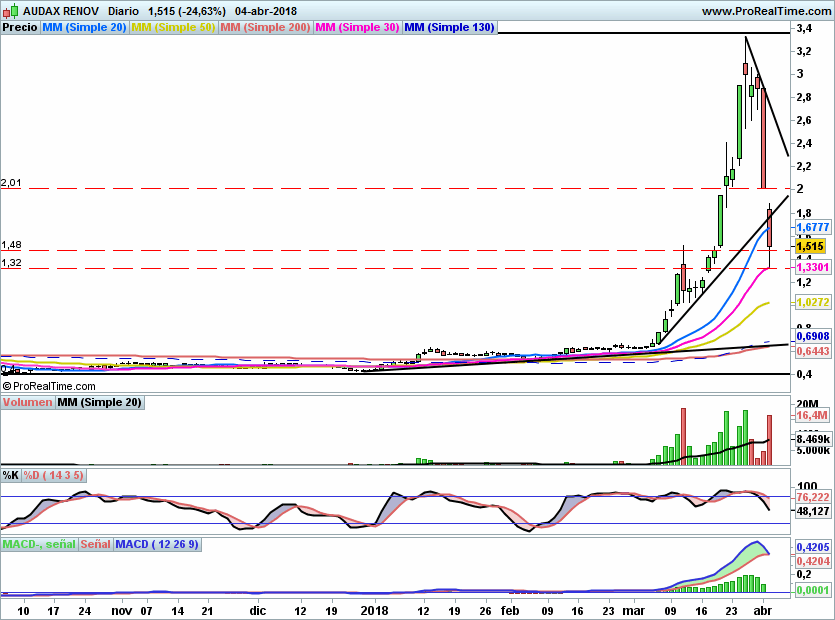
Task: Select the 2,01 horizontal line label
Action: point(11,183)
